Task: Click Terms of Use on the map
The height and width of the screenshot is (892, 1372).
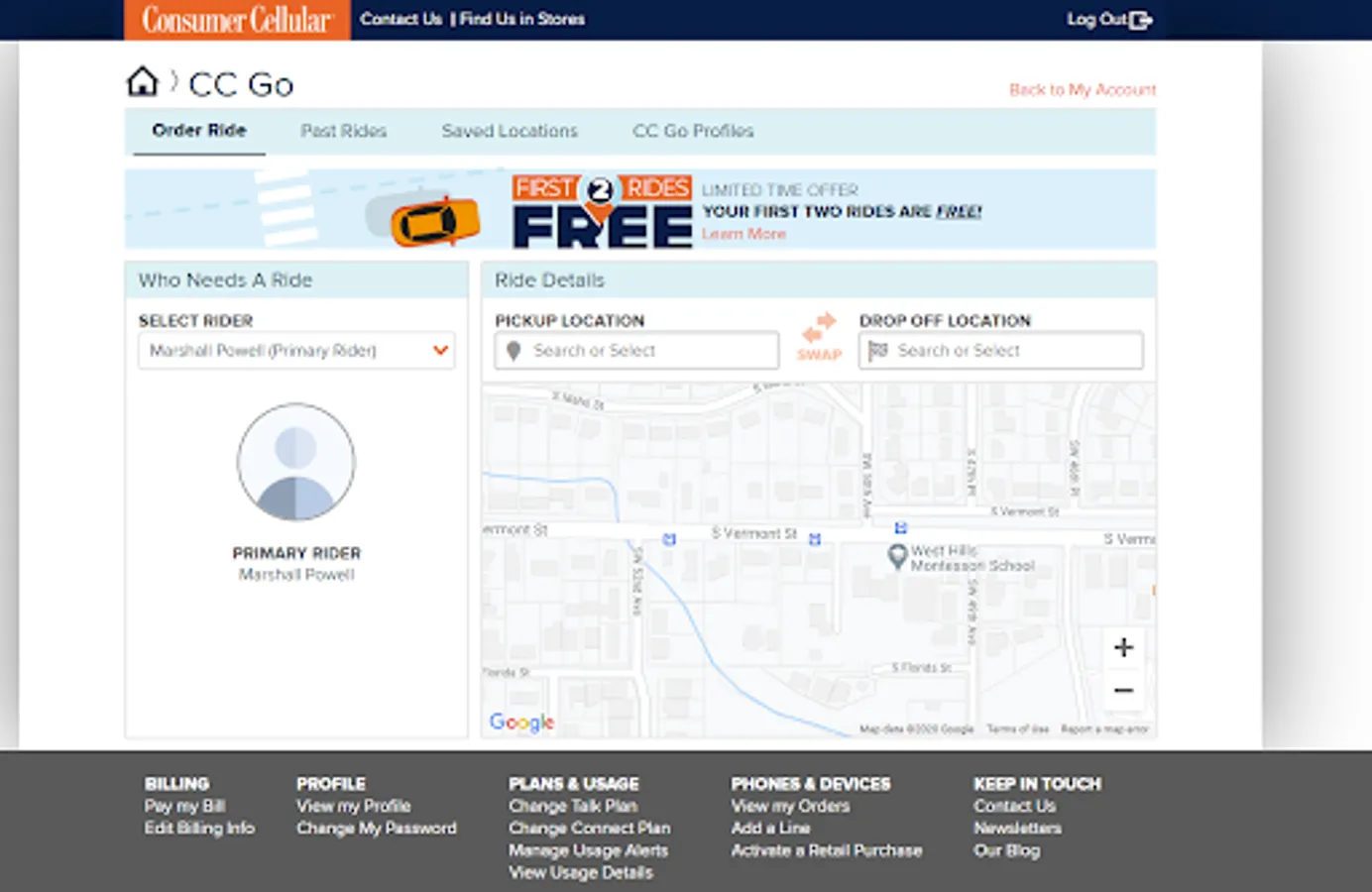Action: point(1017,729)
